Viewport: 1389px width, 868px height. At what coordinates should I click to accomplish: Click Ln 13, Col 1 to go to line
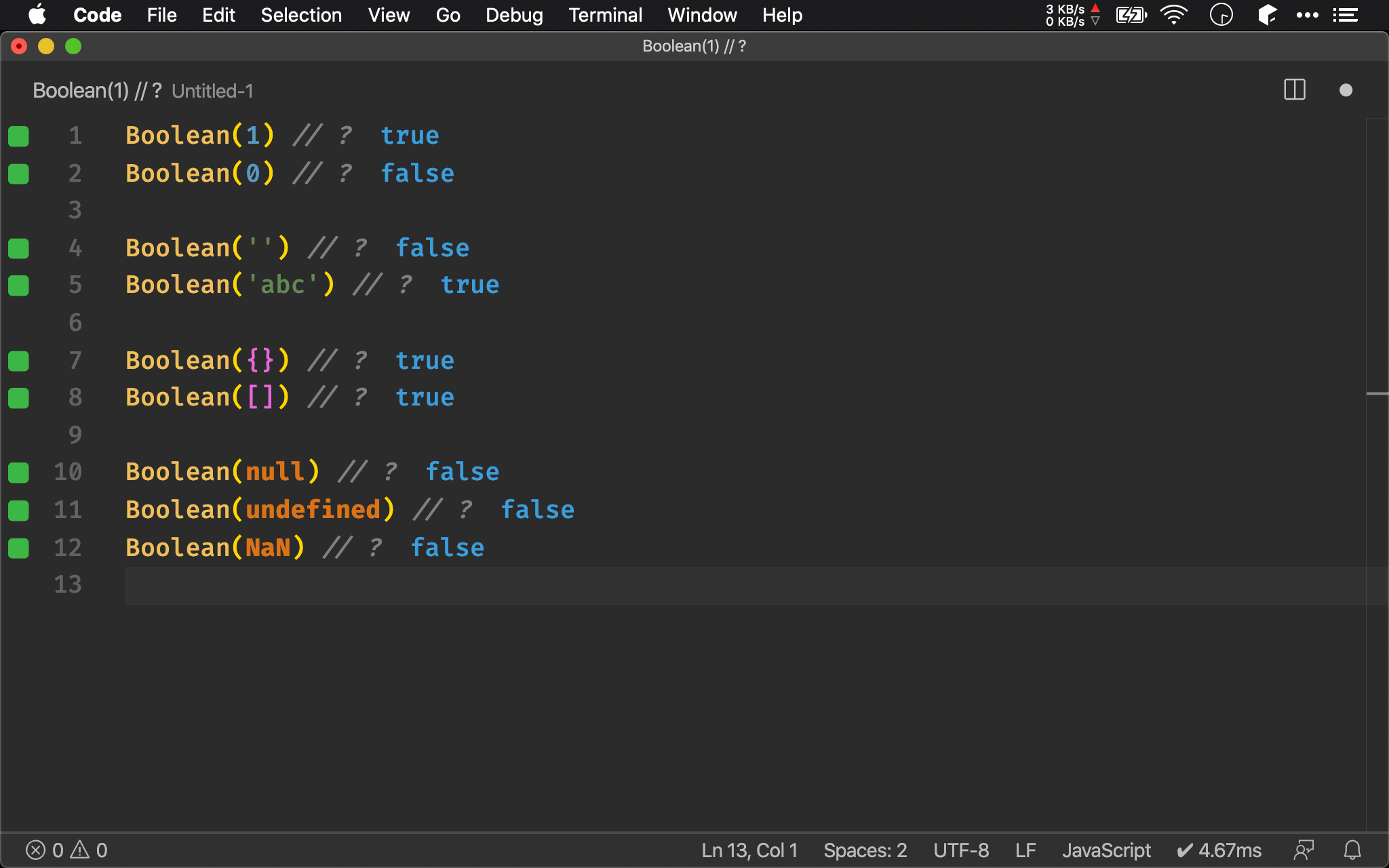(748, 850)
